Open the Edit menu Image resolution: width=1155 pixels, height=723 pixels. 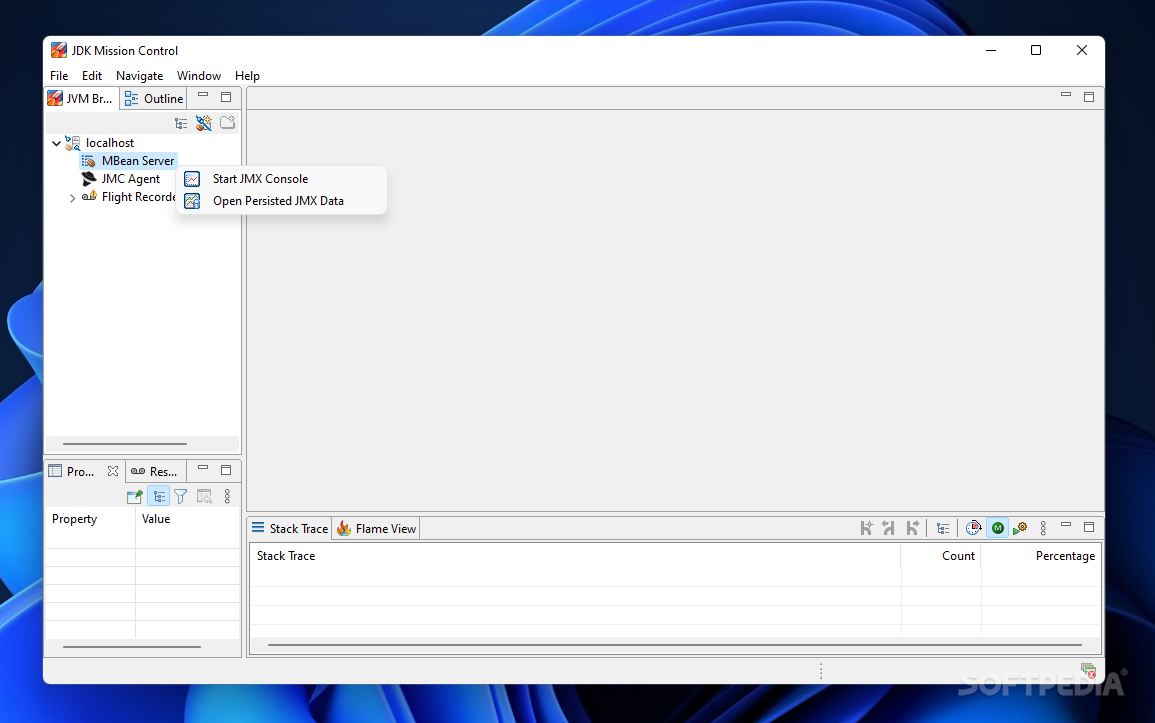pyautogui.click(x=92, y=76)
